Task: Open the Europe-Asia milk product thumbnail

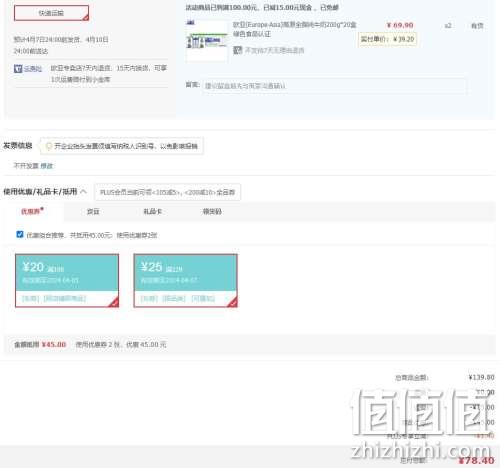Action: pyautogui.click(x=207, y=42)
